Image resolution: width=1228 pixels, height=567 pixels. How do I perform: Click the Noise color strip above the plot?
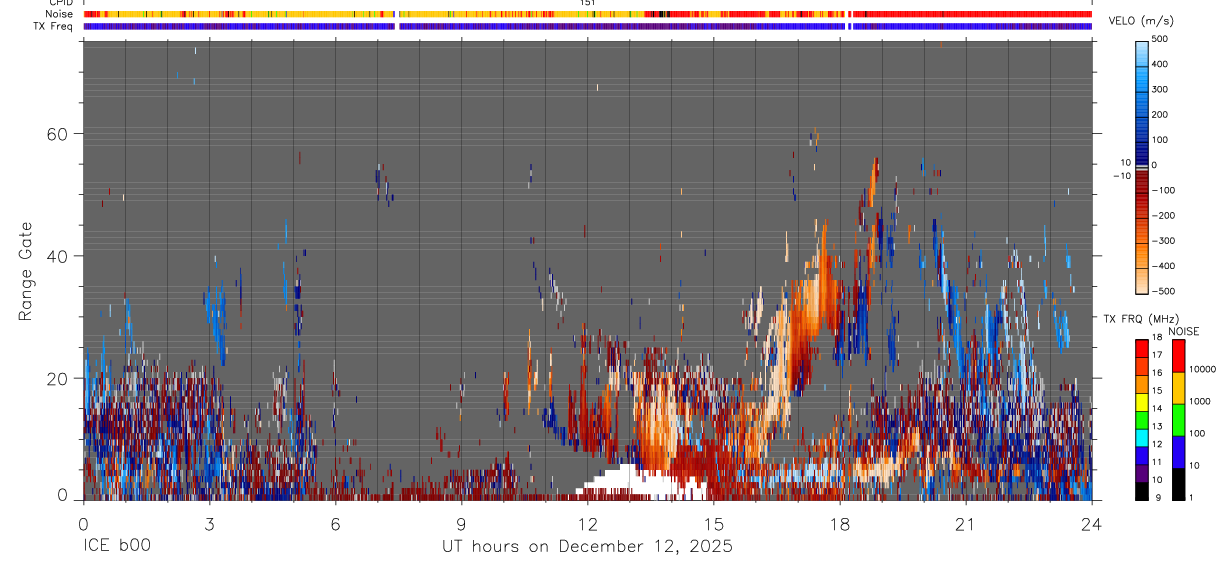588,14
